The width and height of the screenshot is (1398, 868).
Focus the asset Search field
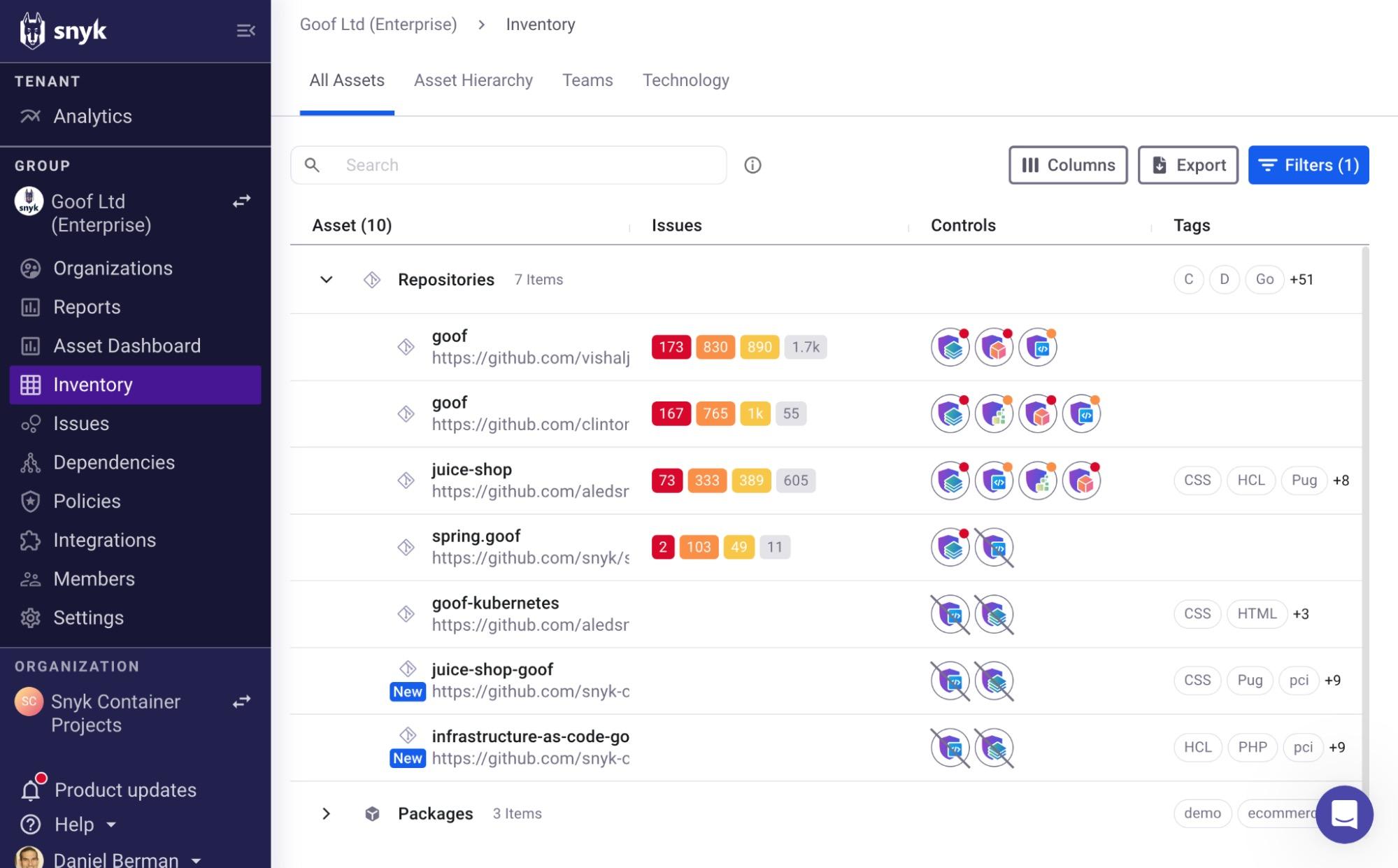[x=508, y=165]
